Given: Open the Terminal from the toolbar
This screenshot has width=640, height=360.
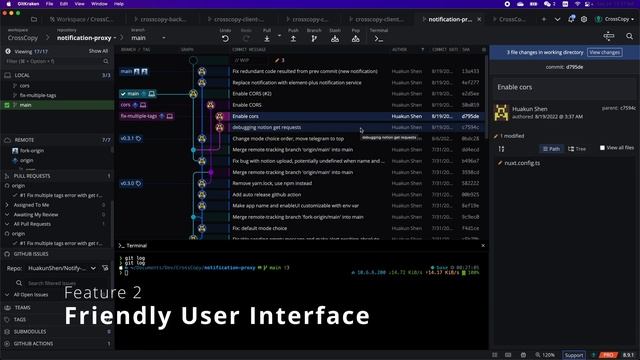Looking at the screenshot, I should coord(378,38).
